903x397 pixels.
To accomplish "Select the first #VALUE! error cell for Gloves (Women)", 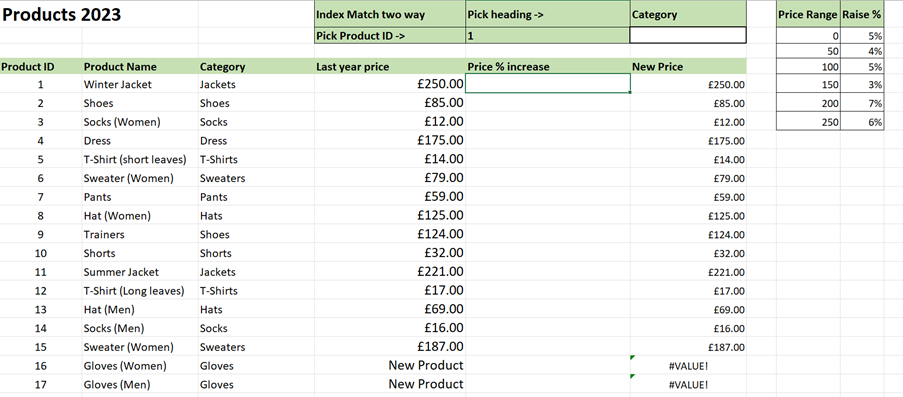I will [688, 365].
